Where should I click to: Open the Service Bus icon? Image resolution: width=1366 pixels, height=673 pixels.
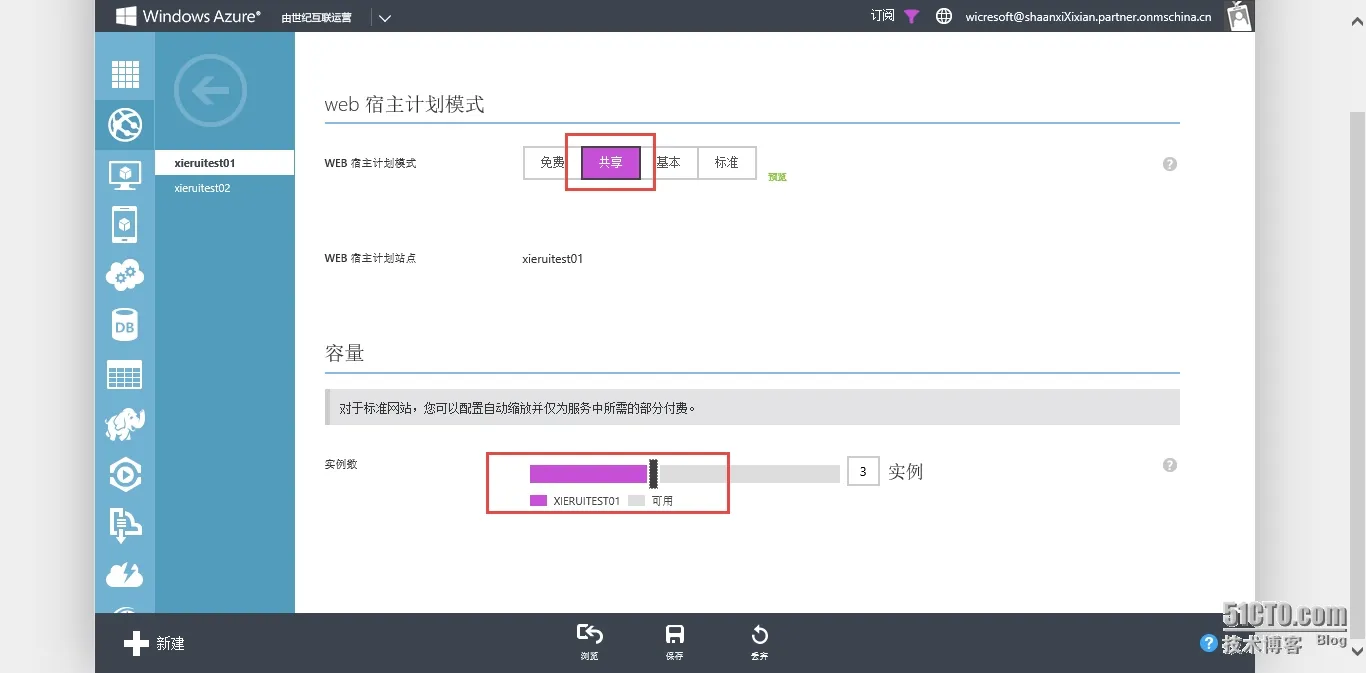pyautogui.click(x=125, y=525)
